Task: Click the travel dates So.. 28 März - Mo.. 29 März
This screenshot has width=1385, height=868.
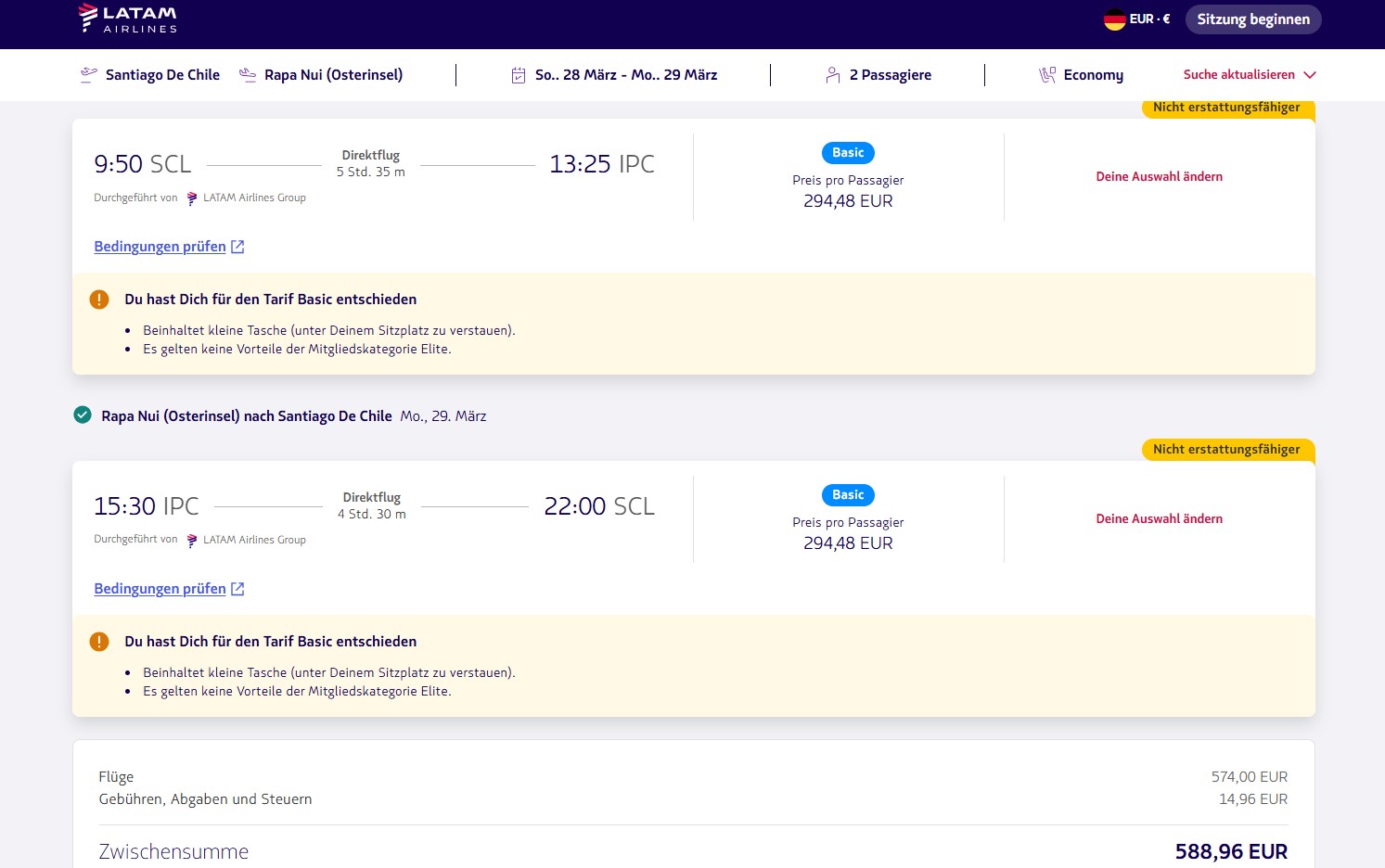Action: click(626, 75)
